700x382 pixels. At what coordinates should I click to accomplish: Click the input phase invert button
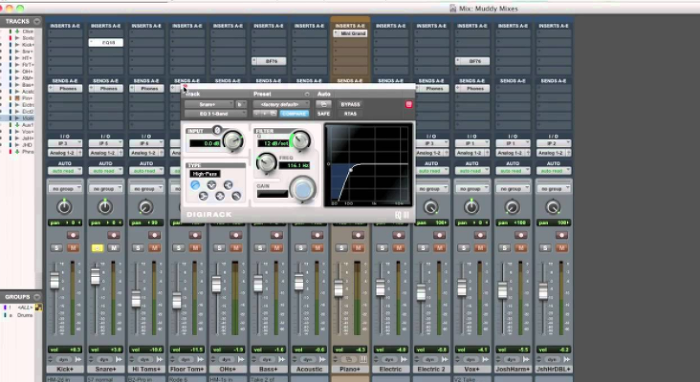pyautogui.click(x=217, y=130)
